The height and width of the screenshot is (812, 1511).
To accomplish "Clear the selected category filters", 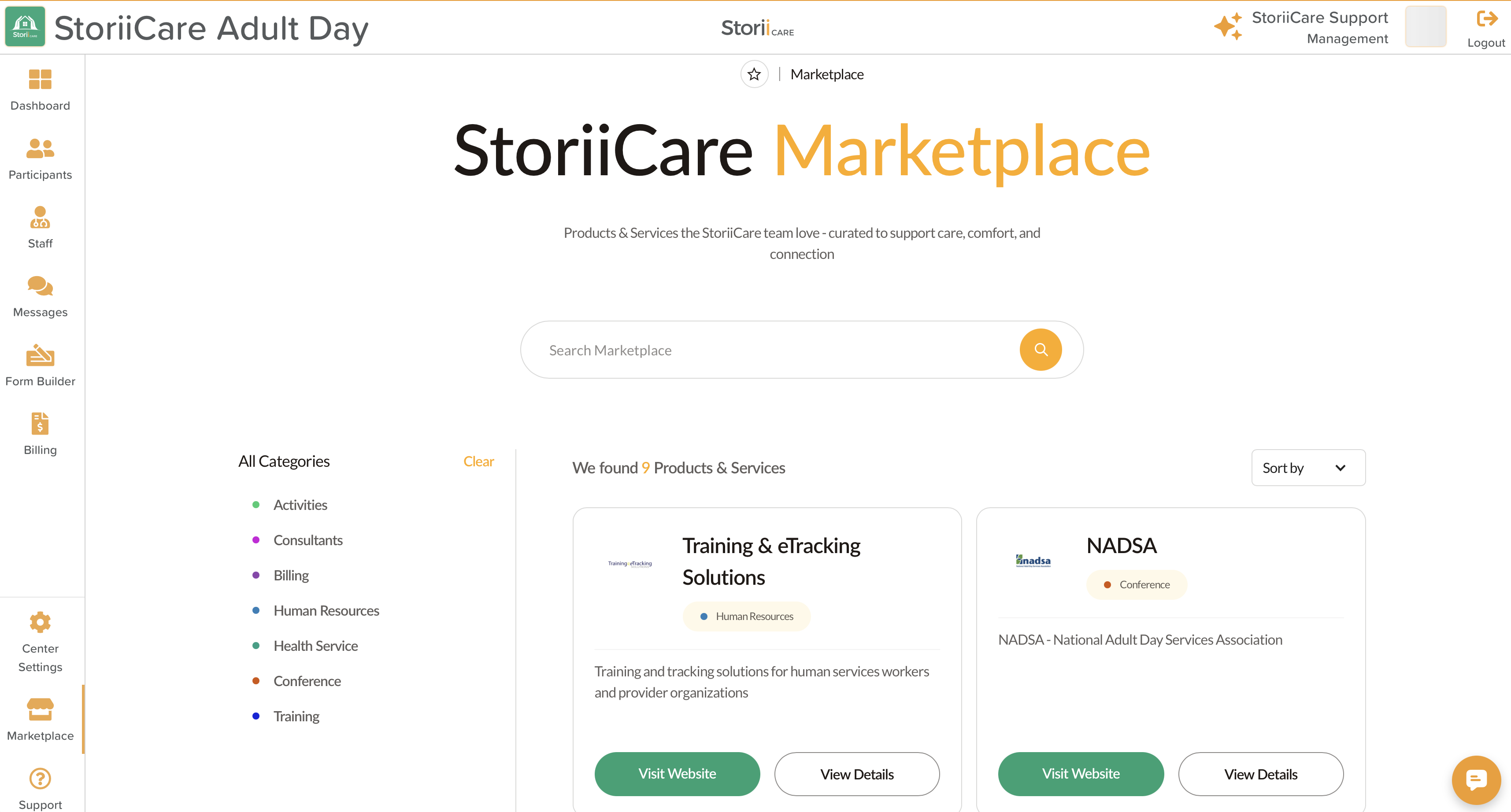I will pos(479,461).
